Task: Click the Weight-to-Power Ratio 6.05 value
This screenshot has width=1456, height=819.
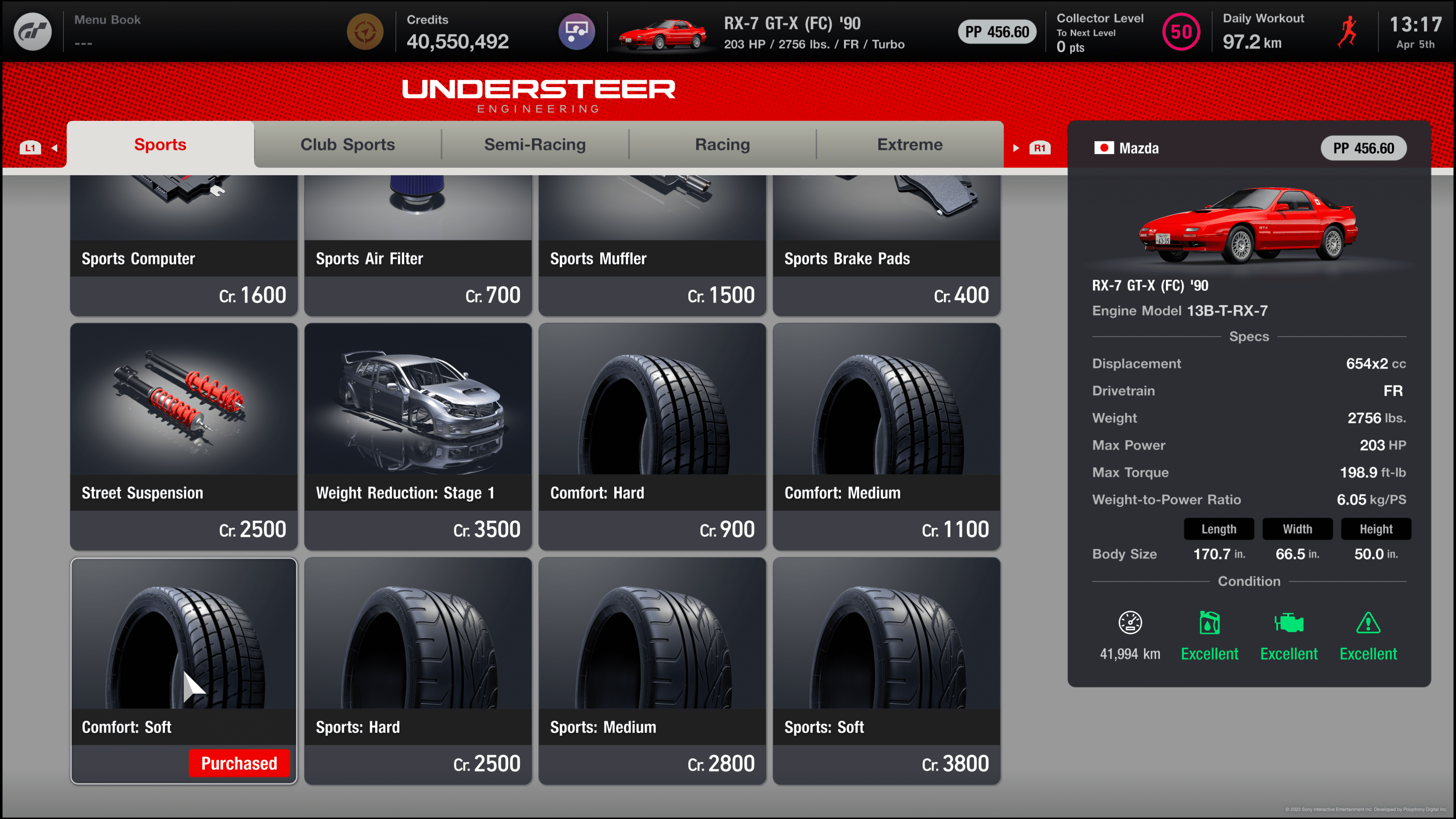Action: 1371,500
